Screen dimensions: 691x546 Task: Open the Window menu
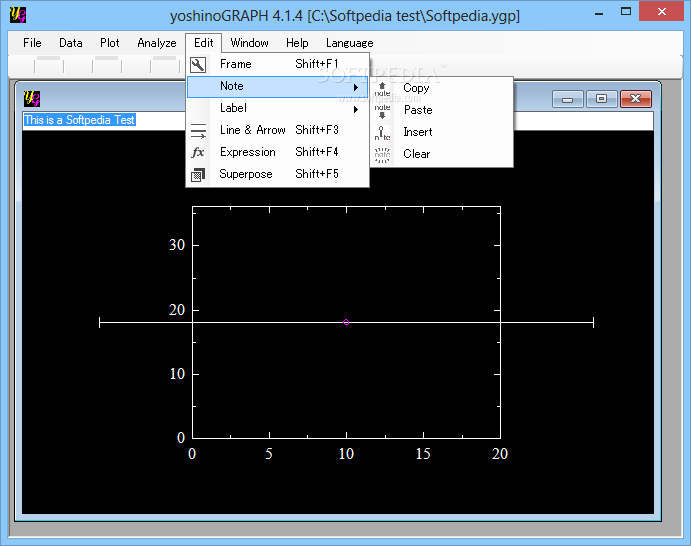point(249,43)
